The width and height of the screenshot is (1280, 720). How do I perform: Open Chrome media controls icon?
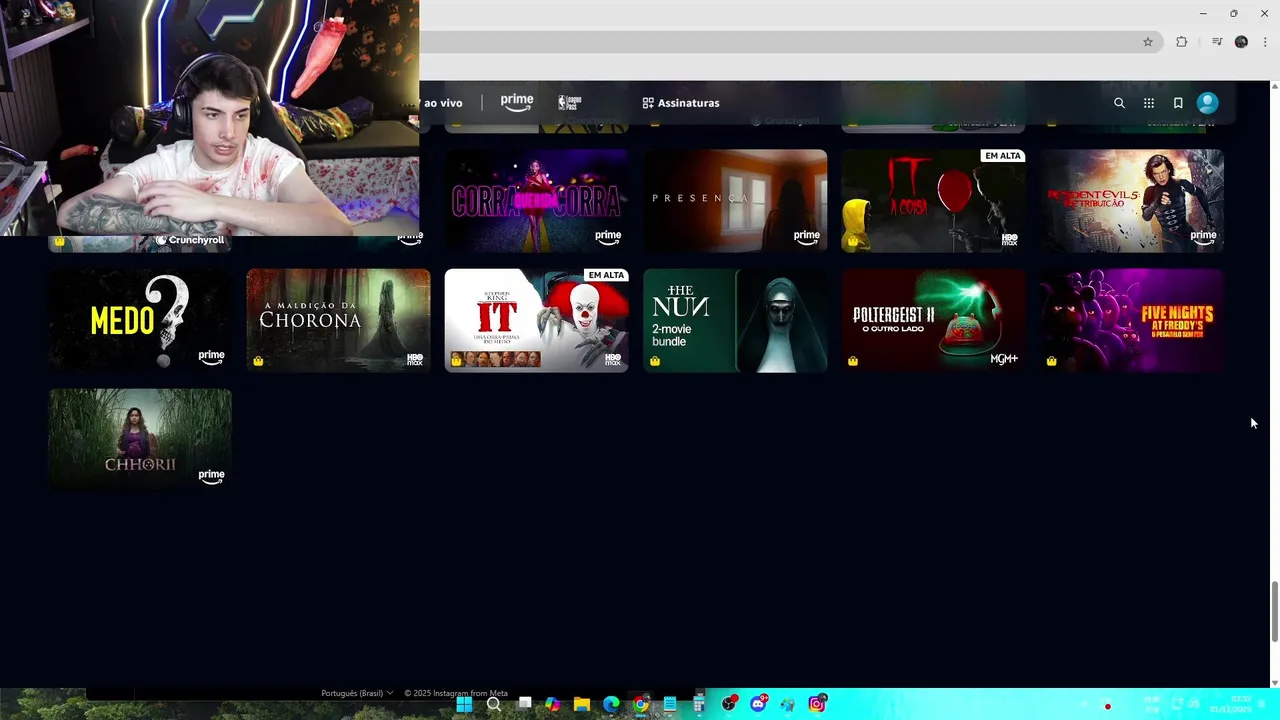[1217, 42]
